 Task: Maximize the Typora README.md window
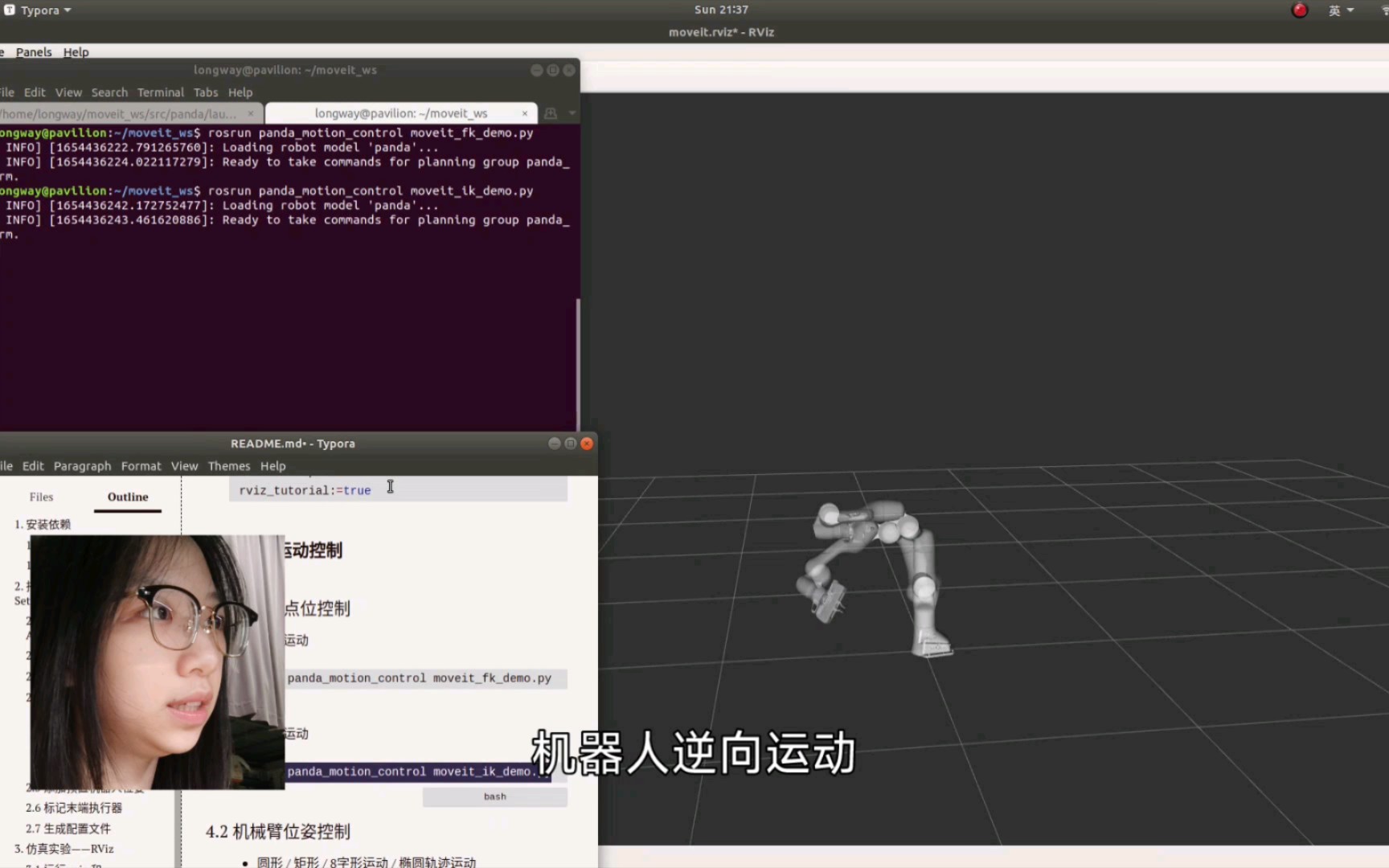[571, 444]
